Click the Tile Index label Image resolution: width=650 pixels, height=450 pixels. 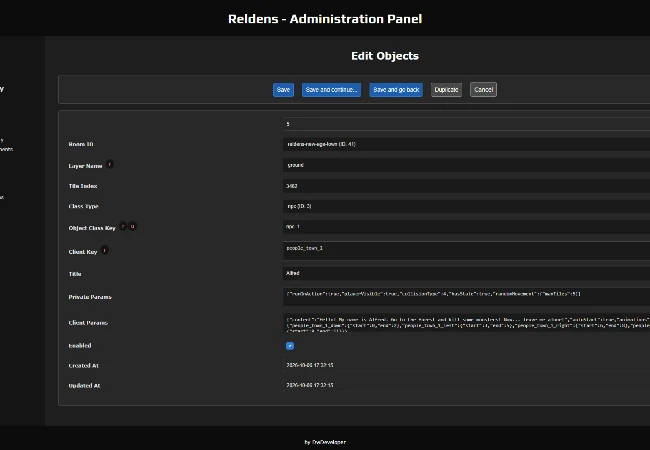(83, 186)
